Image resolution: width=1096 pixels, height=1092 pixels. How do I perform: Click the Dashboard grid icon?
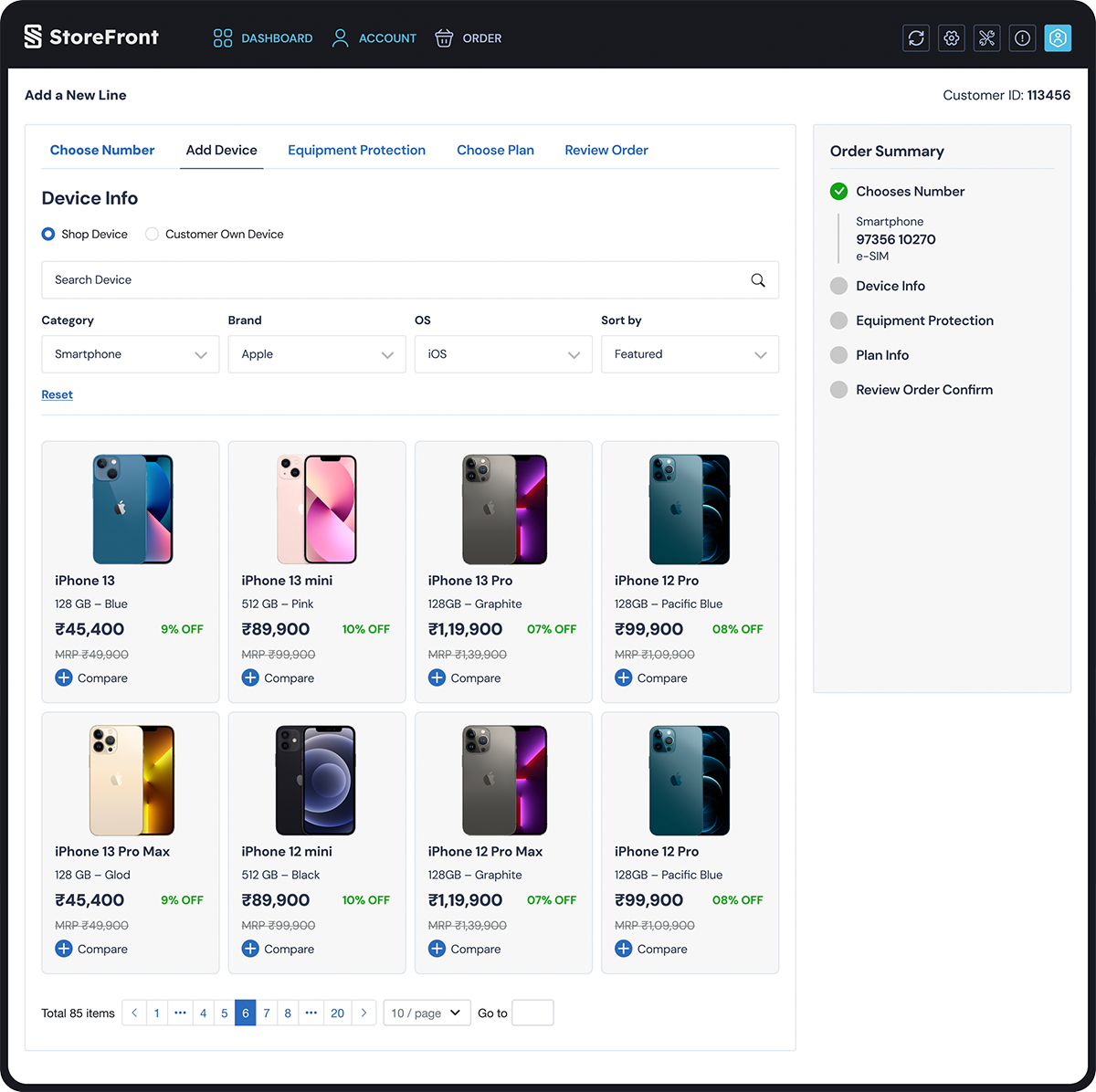point(222,37)
